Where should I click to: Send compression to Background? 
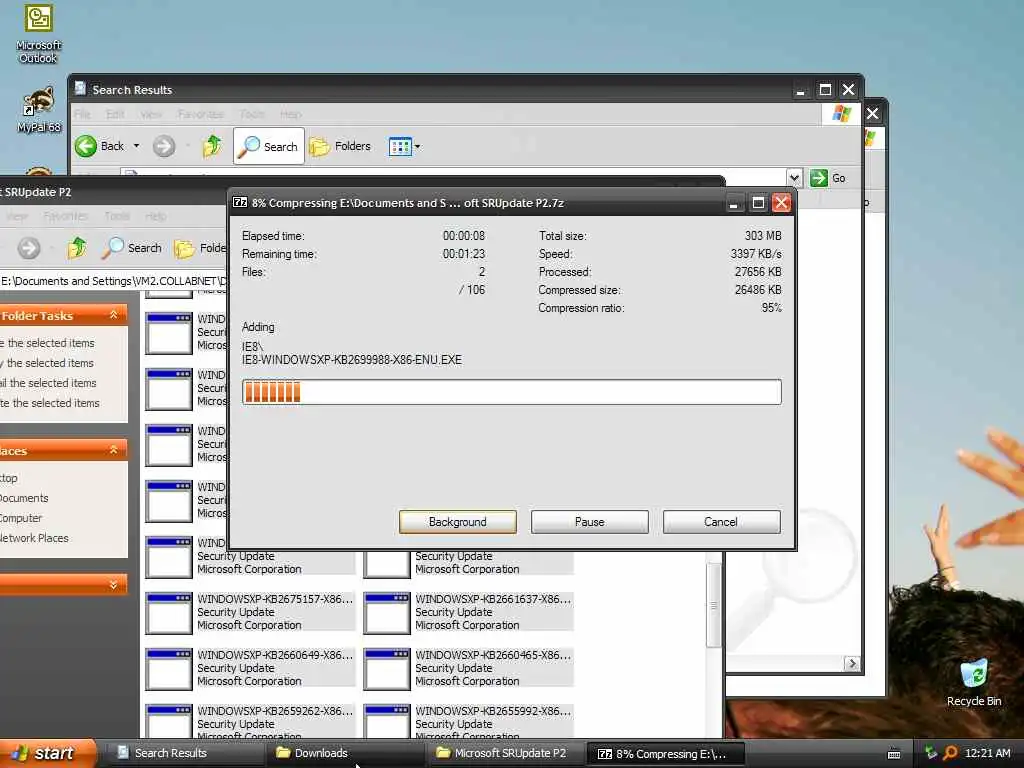coord(457,522)
